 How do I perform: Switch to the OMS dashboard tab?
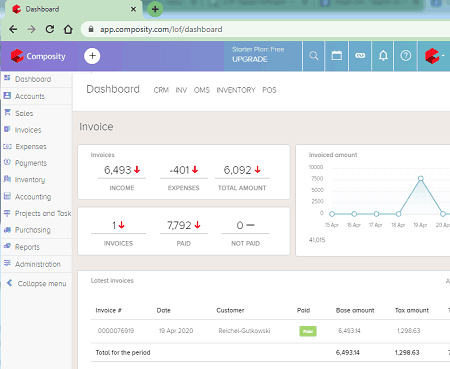(202, 90)
